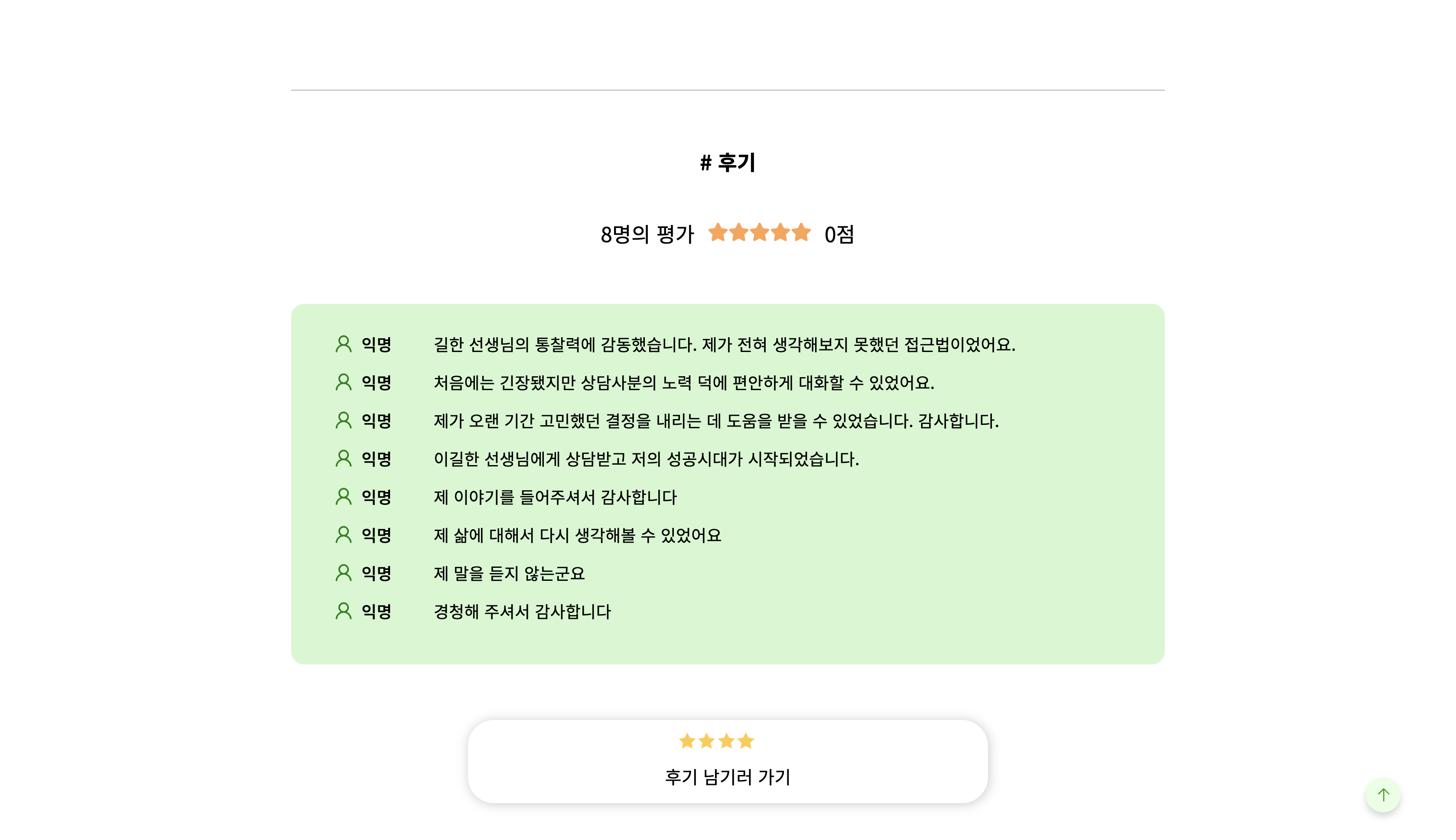Select the third star above 후기 남기러 가기

(x=725, y=741)
